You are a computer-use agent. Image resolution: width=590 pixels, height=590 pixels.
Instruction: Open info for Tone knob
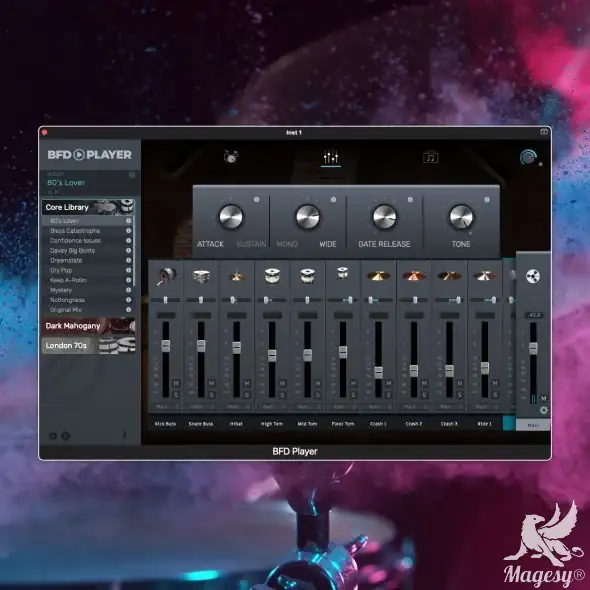487,200
